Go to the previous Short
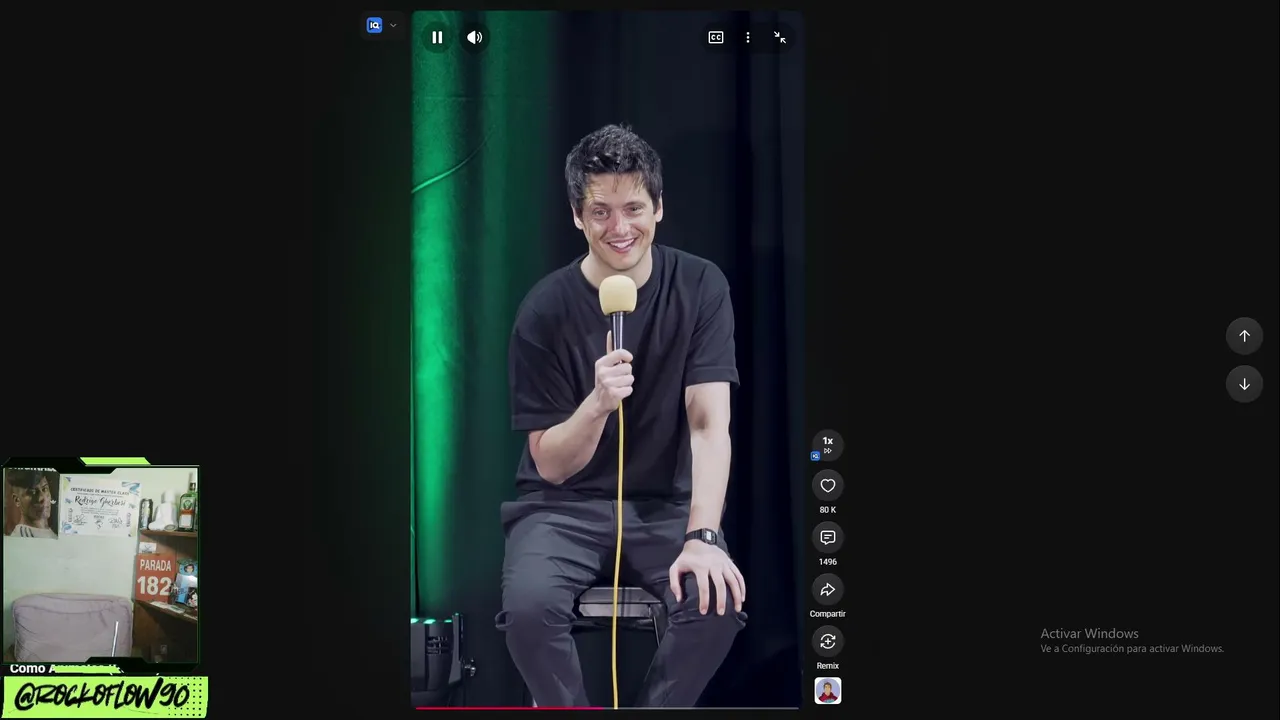1280x720 pixels. (1245, 336)
